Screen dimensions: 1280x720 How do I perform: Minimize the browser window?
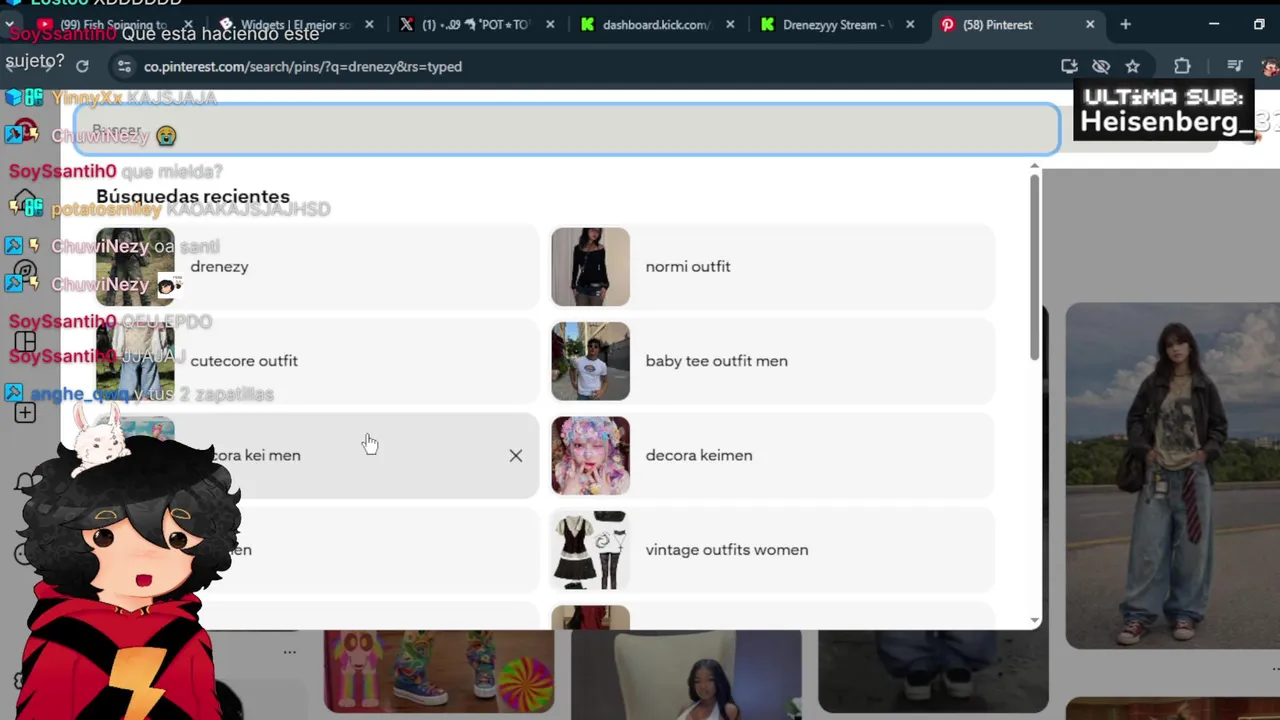tap(1214, 24)
